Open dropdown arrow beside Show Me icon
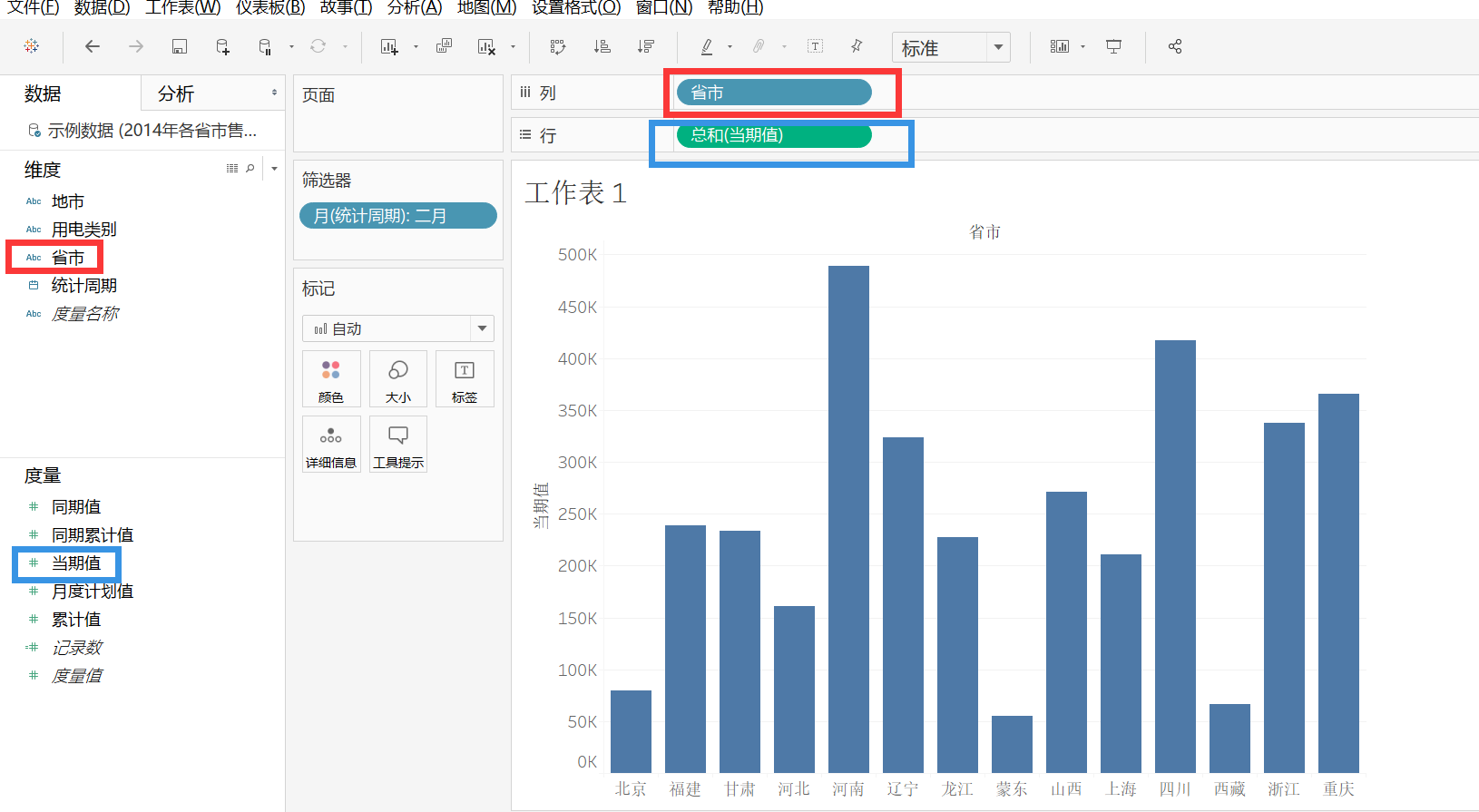The height and width of the screenshot is (812, 1479). click(x=1082, y=46)
